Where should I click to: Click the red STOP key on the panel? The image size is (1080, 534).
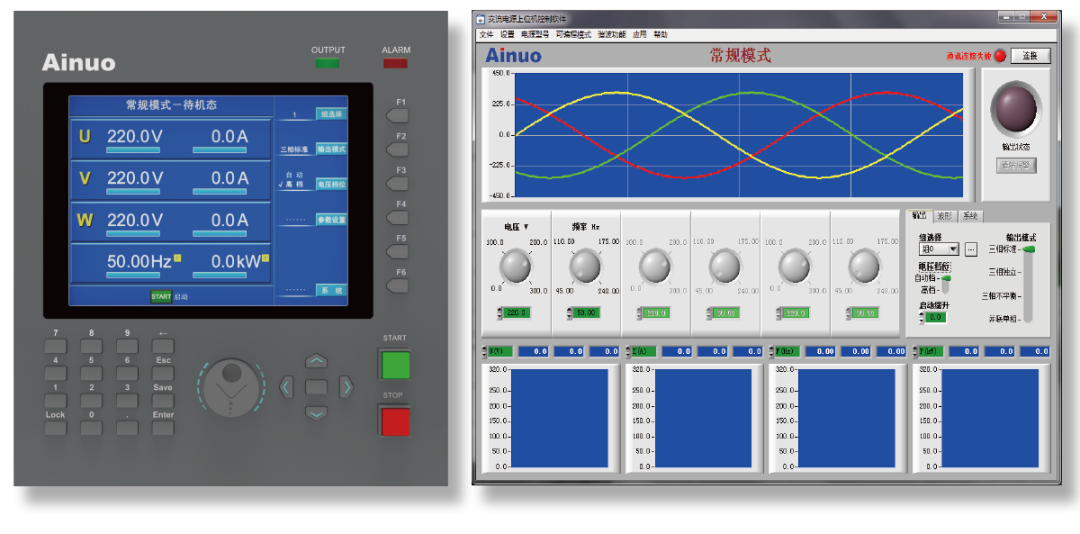(x=395, y=422)
